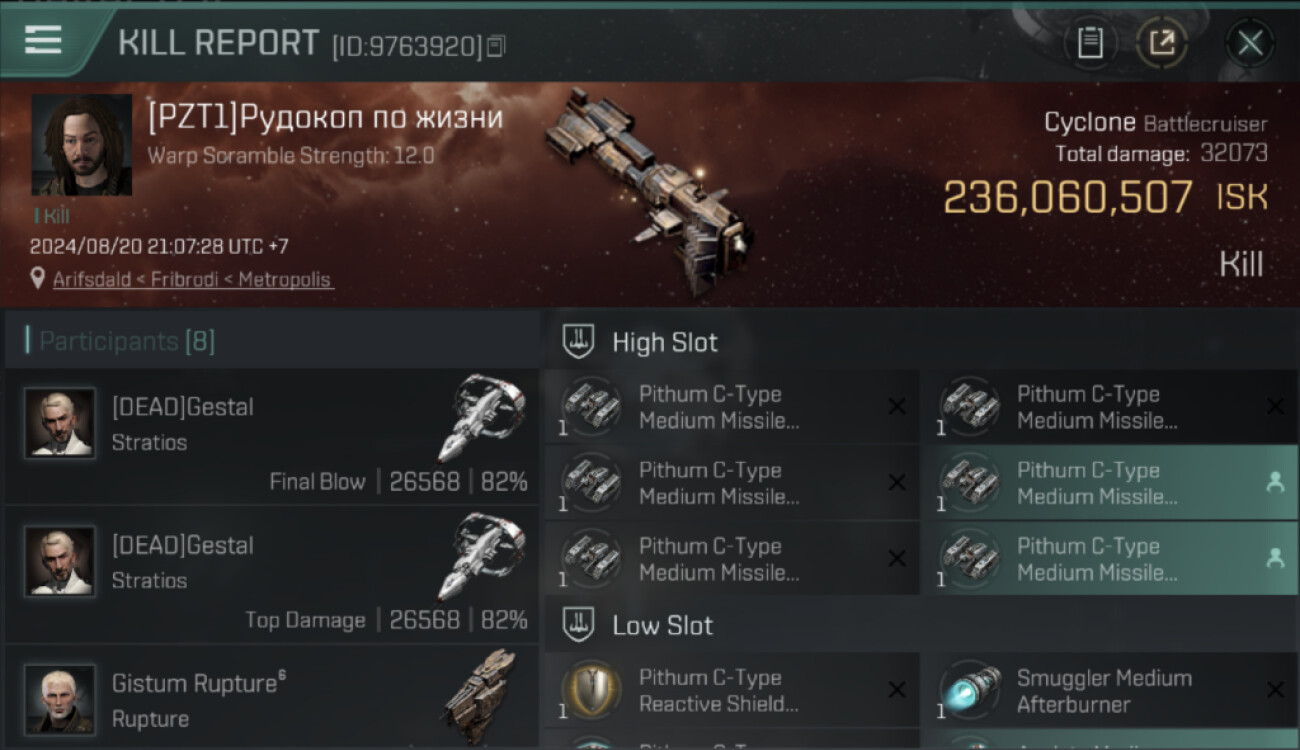The image size is (1300, 750).
Task: Close the kill report window
Action: (1250, 43)
